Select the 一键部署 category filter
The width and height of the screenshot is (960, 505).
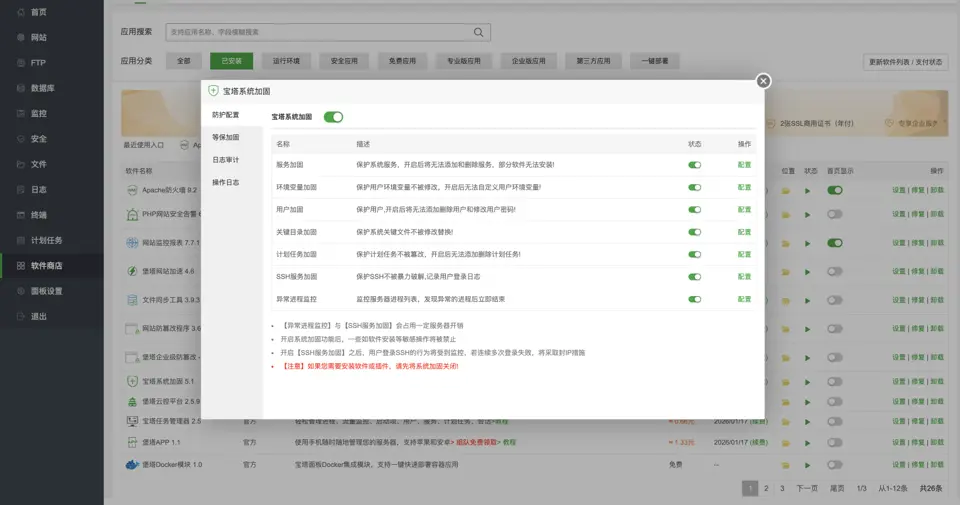click(654, 61)
